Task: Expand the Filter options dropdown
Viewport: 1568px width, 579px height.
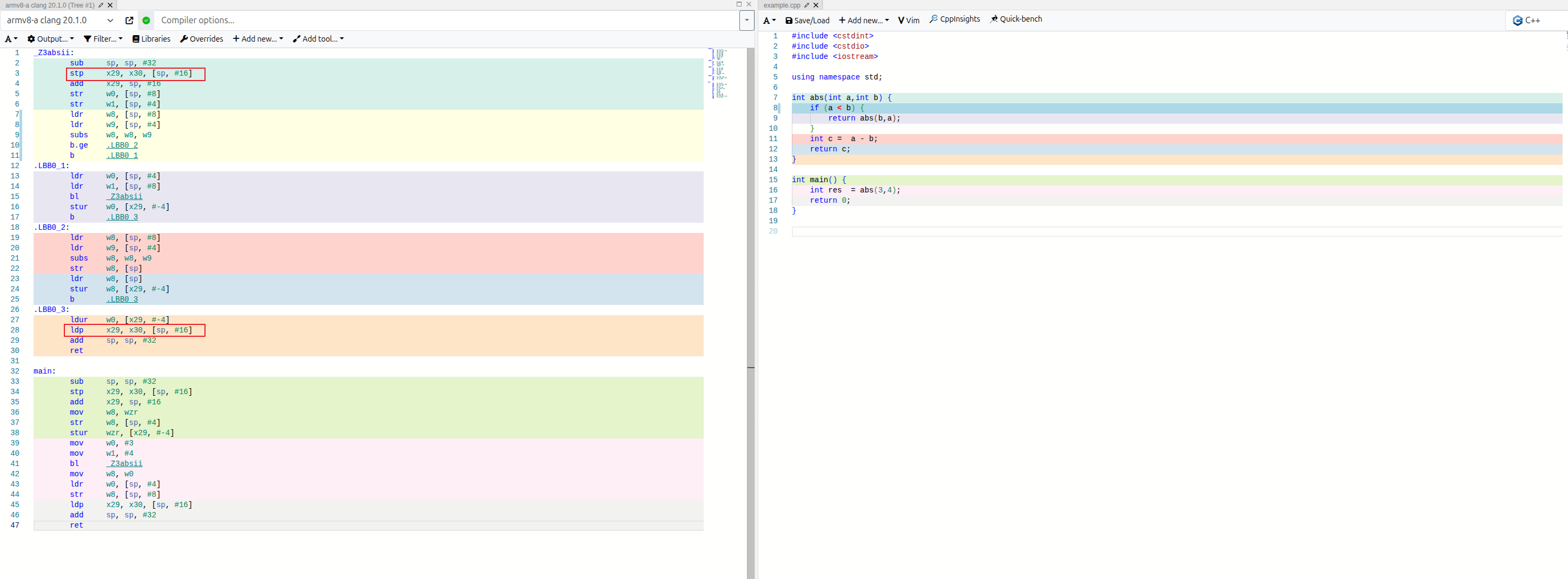Action: point(103,39)
